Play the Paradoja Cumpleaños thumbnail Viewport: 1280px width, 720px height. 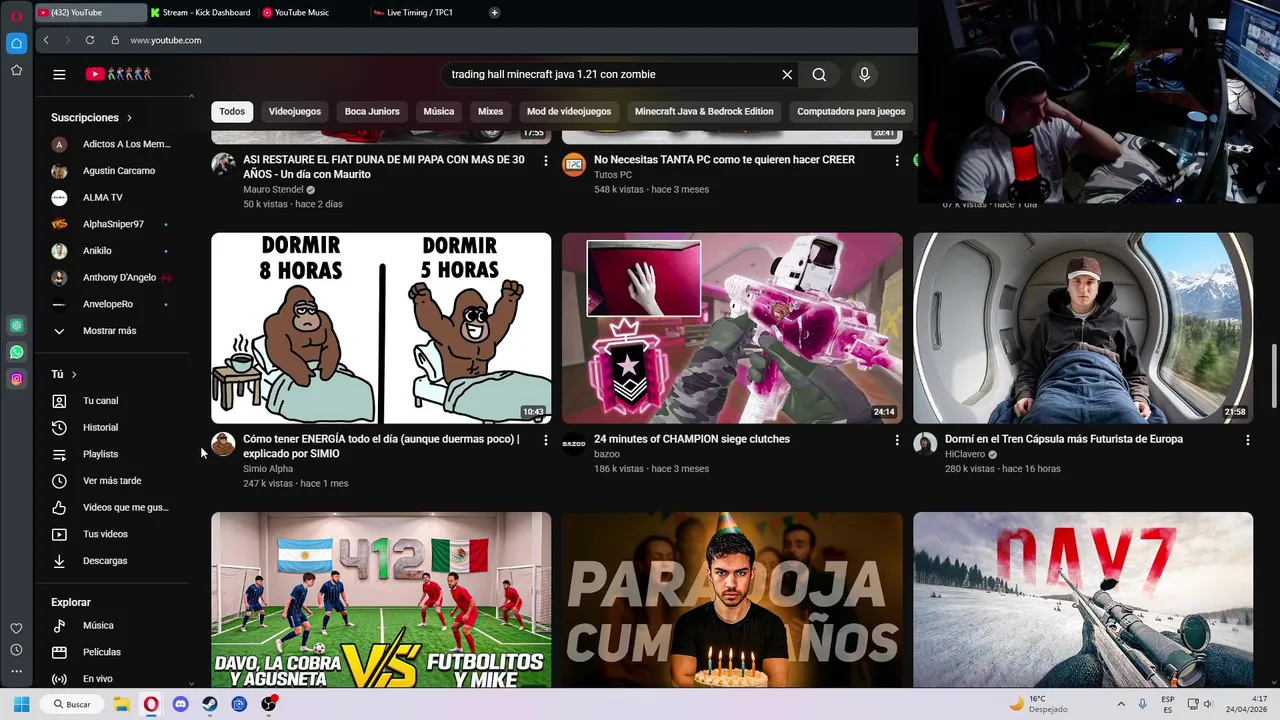click(732, 600)
